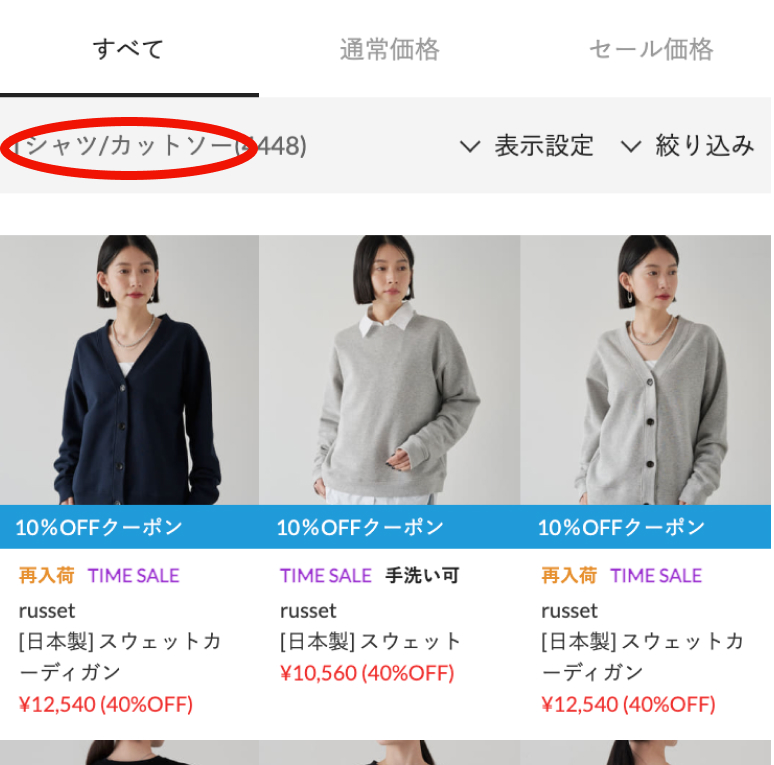Click the third 10%OFFクーポン banner
Viewport: 774px width, 765px height.
[x=646, y=527]
